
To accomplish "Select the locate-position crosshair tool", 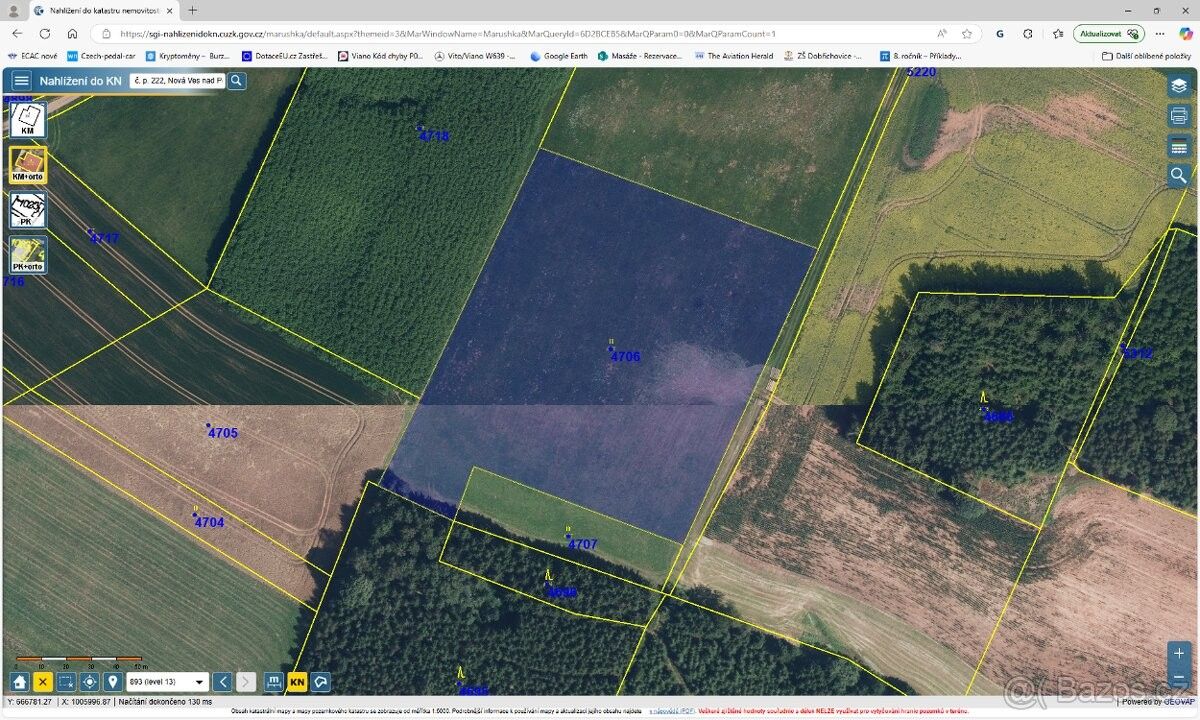I will pyautogui.click(x=90, y=682).
